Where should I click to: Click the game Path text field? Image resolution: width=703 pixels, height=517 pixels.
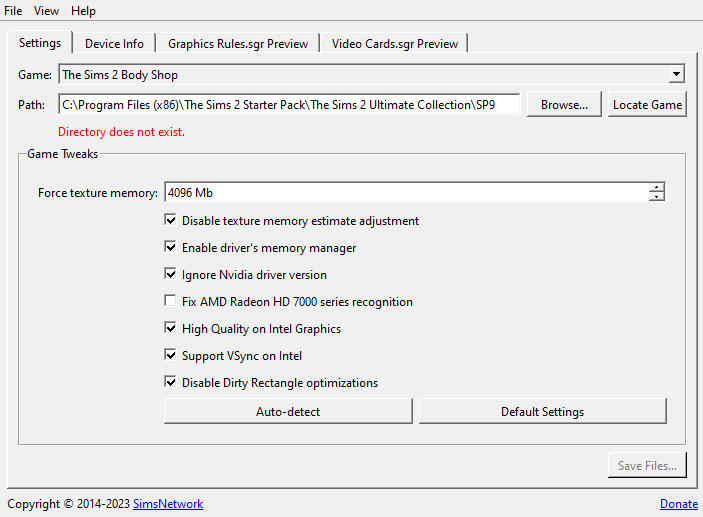pyautogui.click(x=289, y=104)
